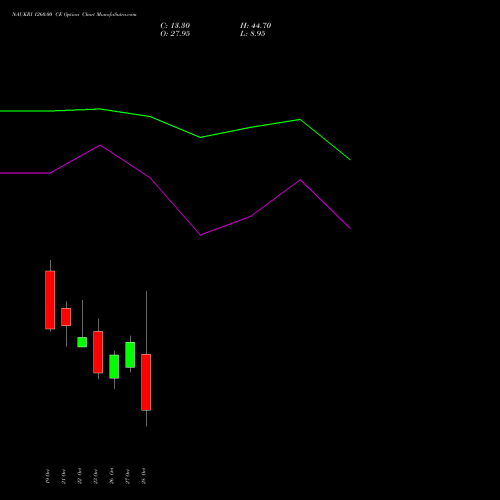Select the high value H: 44.70
Image resolution: width=500 pixels, height=500 pixels.
coord(255,26)
